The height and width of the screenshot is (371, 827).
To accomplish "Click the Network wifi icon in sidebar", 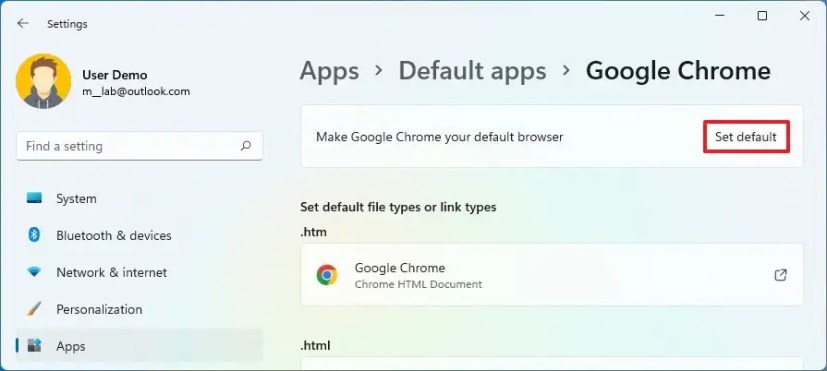I will pos(34,272).
